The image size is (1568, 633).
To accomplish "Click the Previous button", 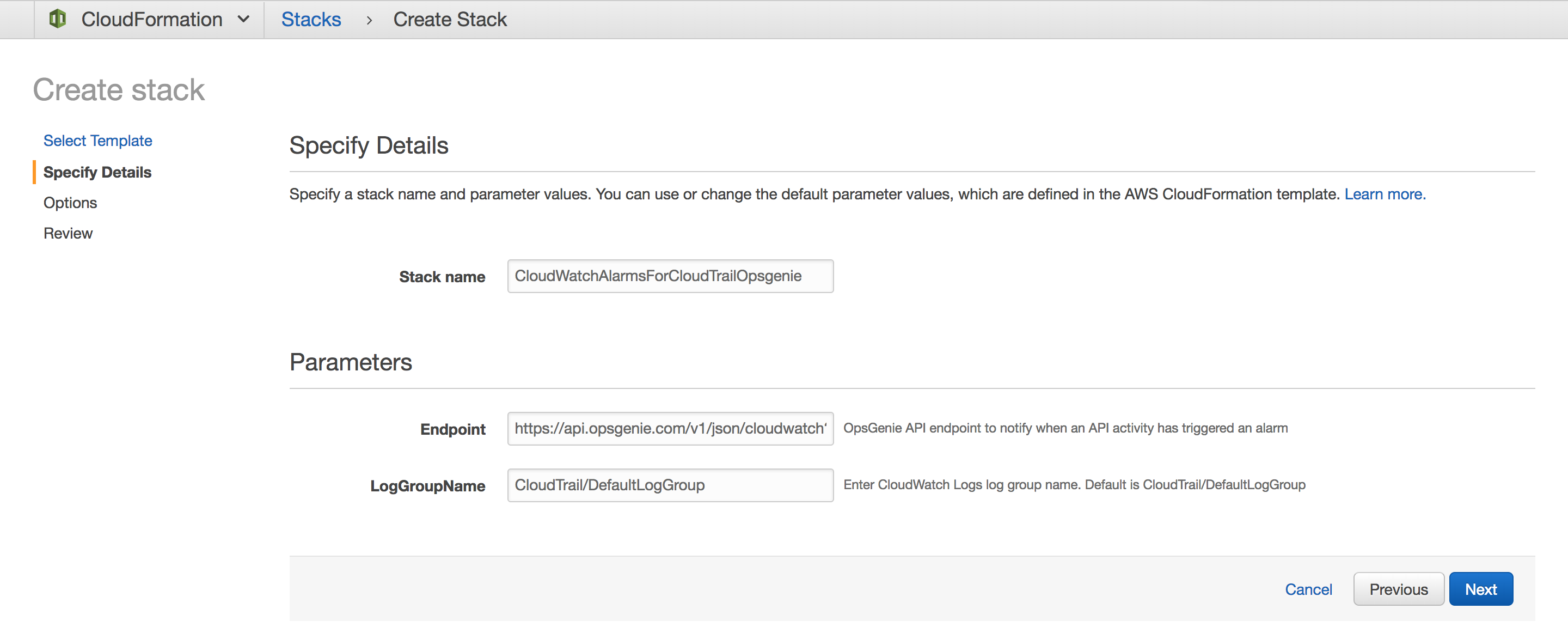I will [1399, 589].
